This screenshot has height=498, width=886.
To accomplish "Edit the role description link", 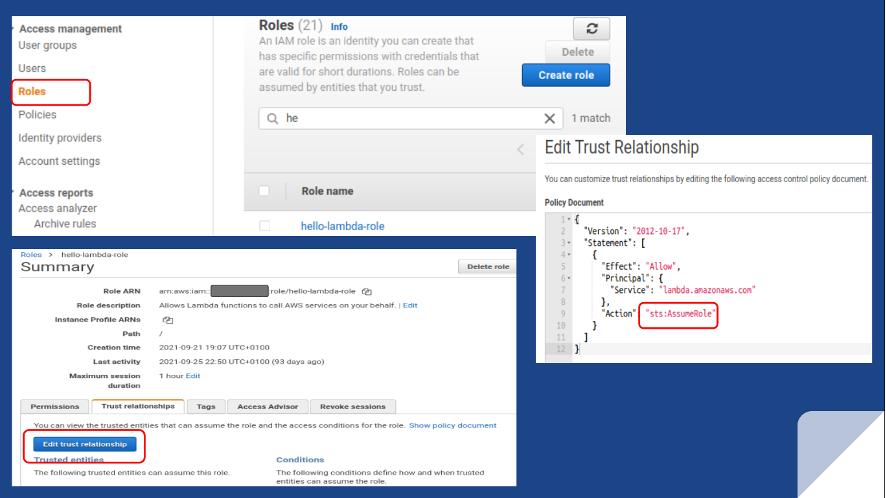I will pos(410,305).
